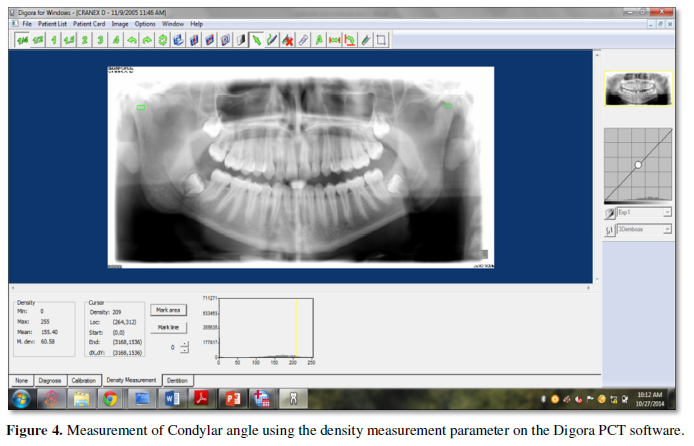Click the red X delete measurement icon
This screenshot has height=446, width=694.
[287, 40]
